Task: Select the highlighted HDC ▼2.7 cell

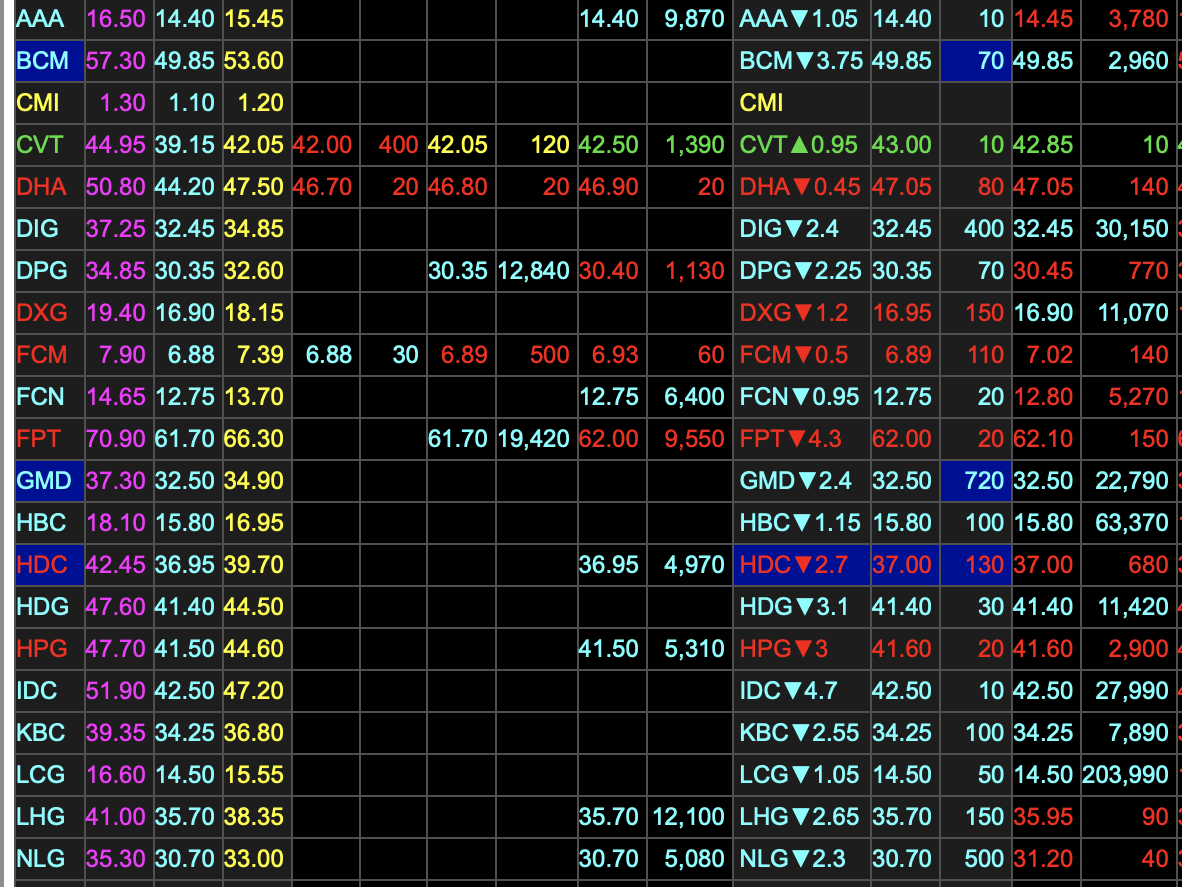Action: pyautogui.click(x=801, y=565)
